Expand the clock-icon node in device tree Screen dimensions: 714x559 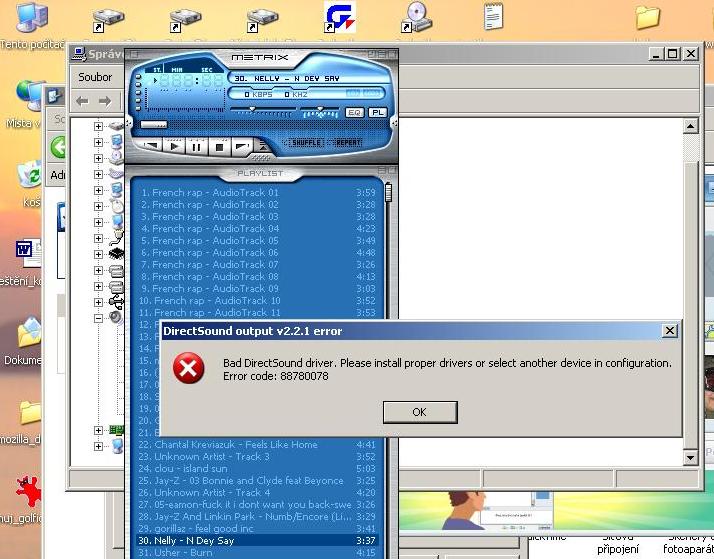[98, 206]
